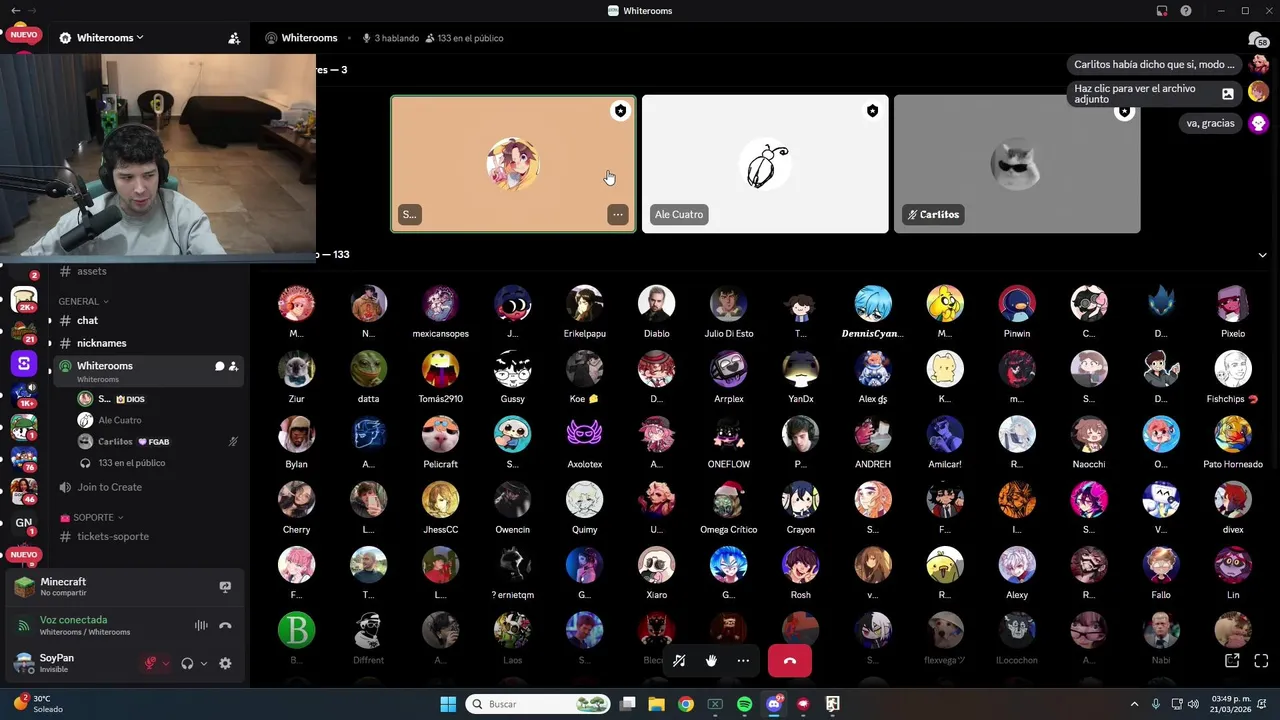Click audience member Fishchips' avatar
The width and height of the screenshot is (1280, 720).
[1233, 369]
